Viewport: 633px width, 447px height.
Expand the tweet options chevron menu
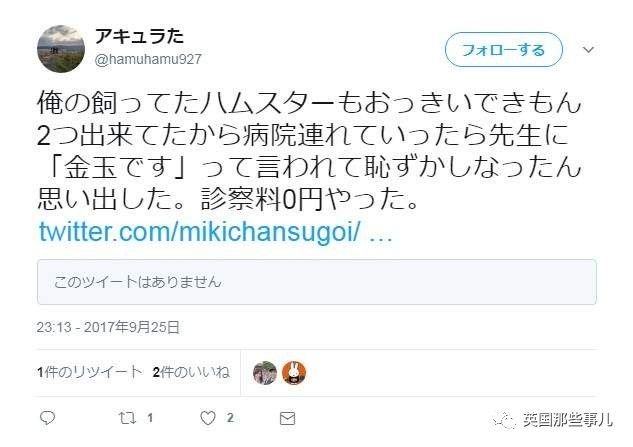click(x=588, y=48)
